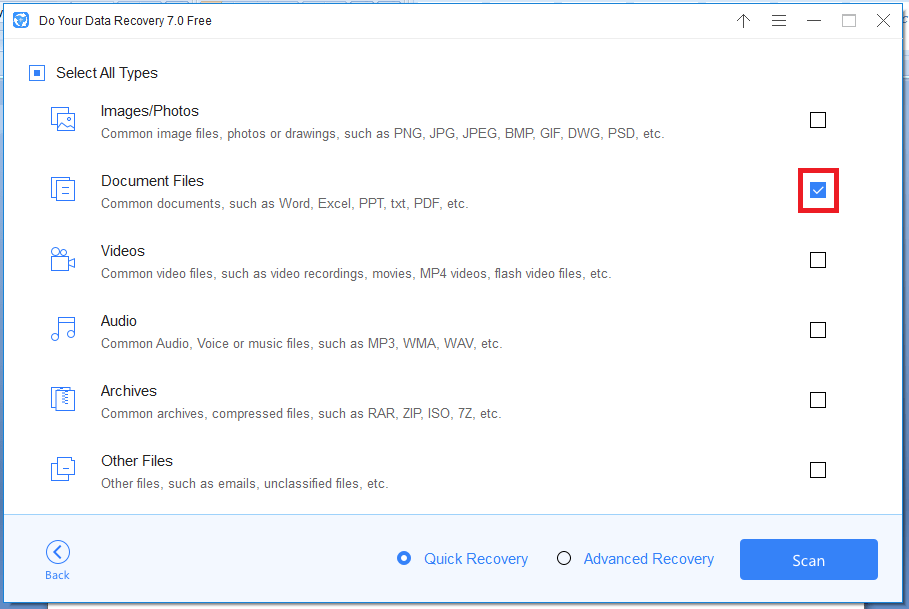Enable the Videos checkbox
This screenshot has height=609, width=909.
point(817,260)
